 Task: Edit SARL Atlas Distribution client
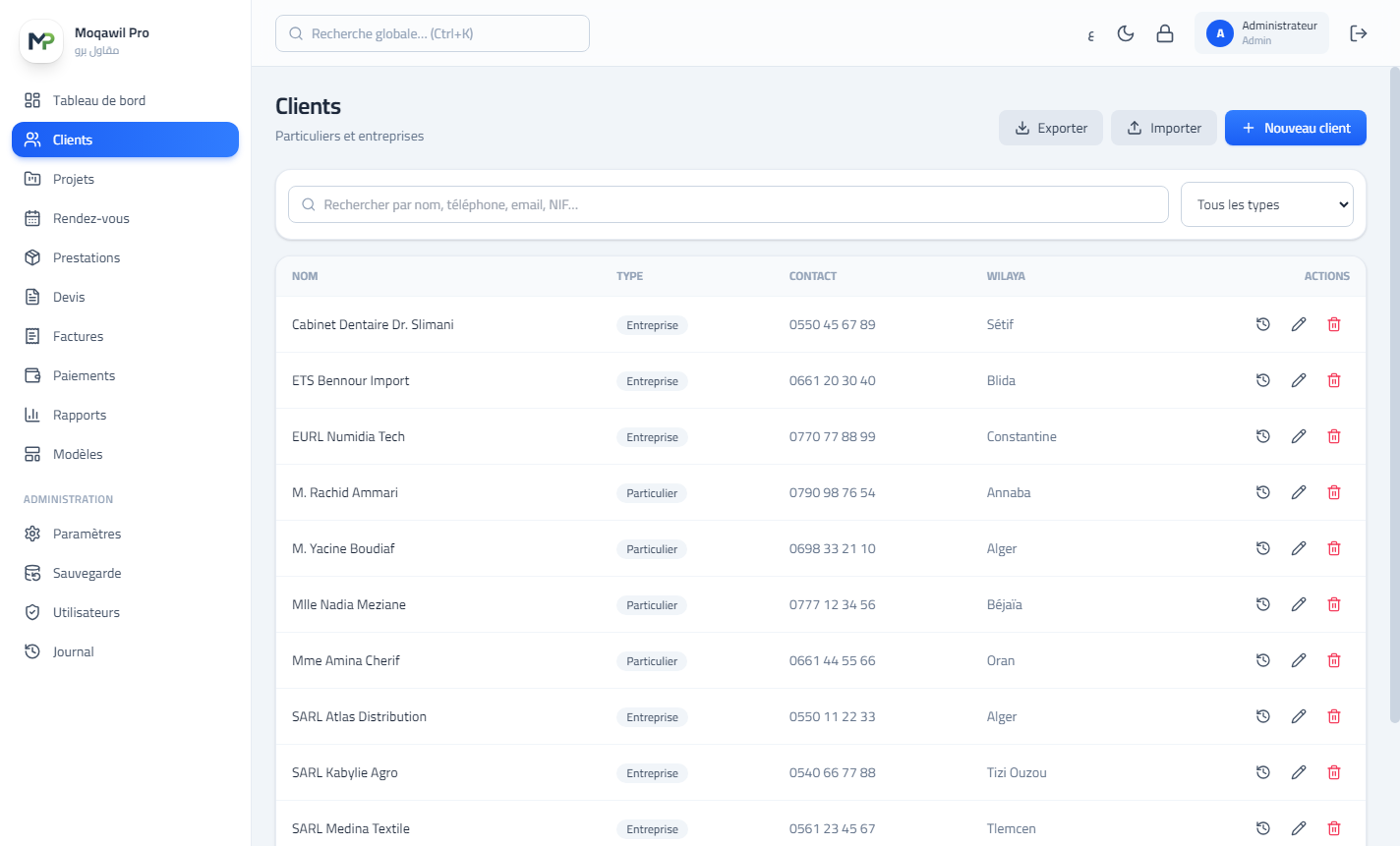click(1299, 716)
